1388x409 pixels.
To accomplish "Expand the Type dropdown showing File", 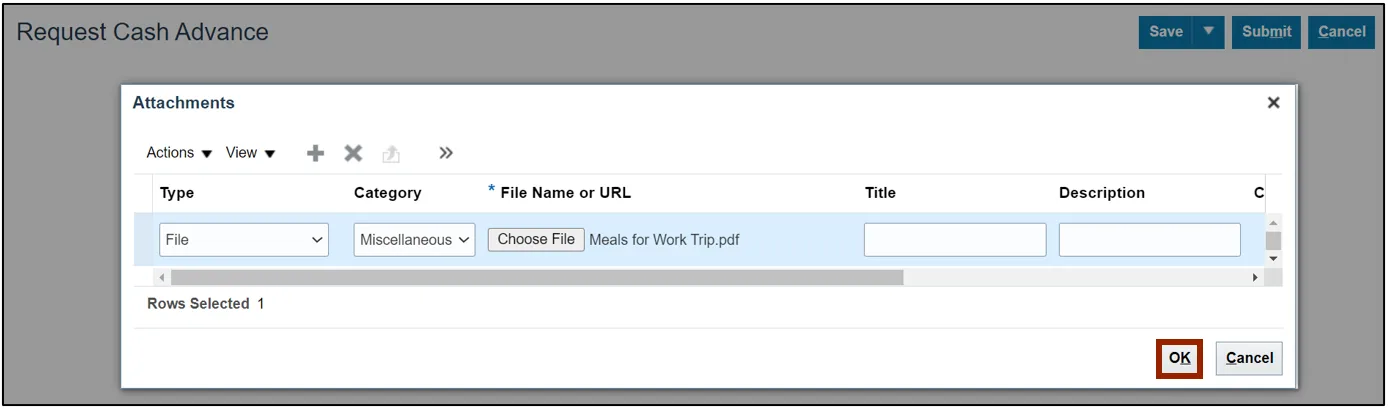I will [x=244, y=240].
